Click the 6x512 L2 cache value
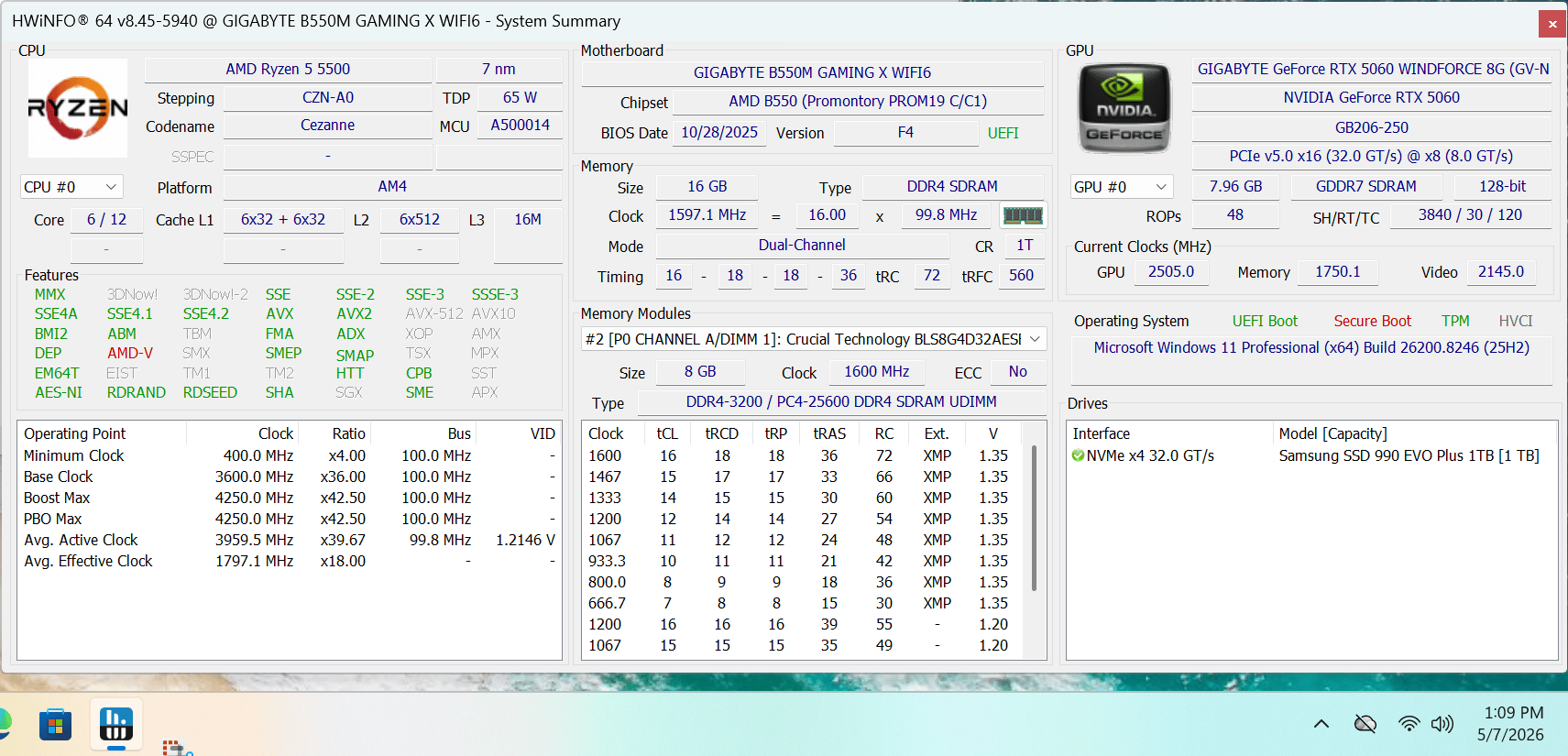 click(419, 219)
